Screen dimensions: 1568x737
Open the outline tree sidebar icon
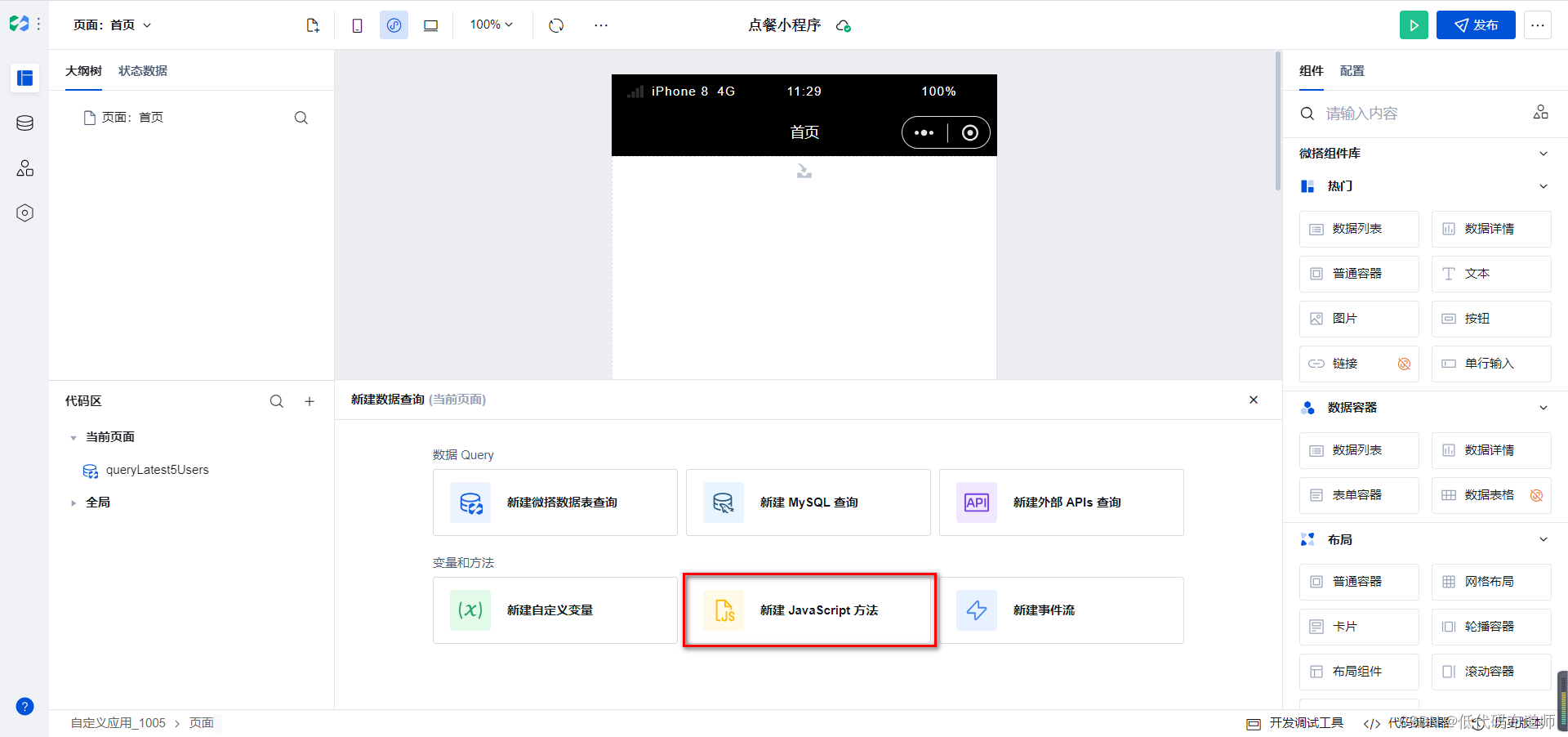pos(25,78)
